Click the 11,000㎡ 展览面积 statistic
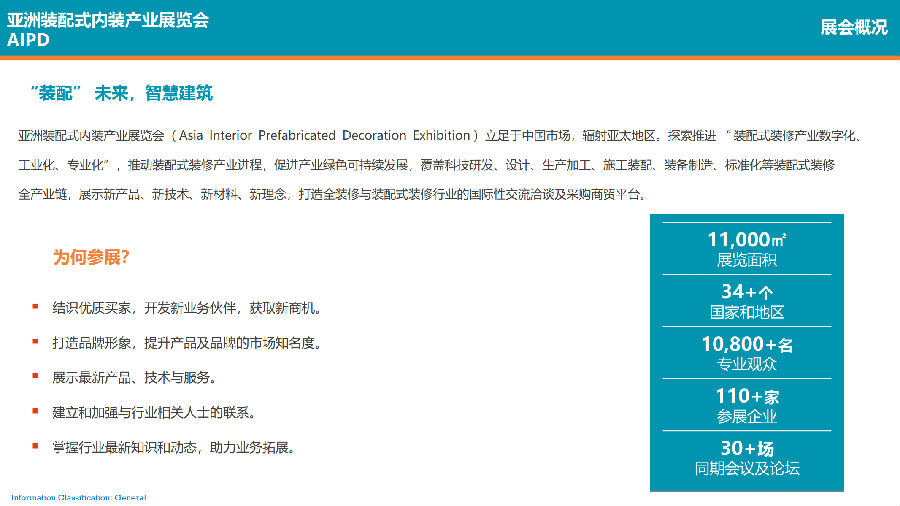Image resolution: width=900 pixels, height=506 pixels. click(x=747, y=249)
